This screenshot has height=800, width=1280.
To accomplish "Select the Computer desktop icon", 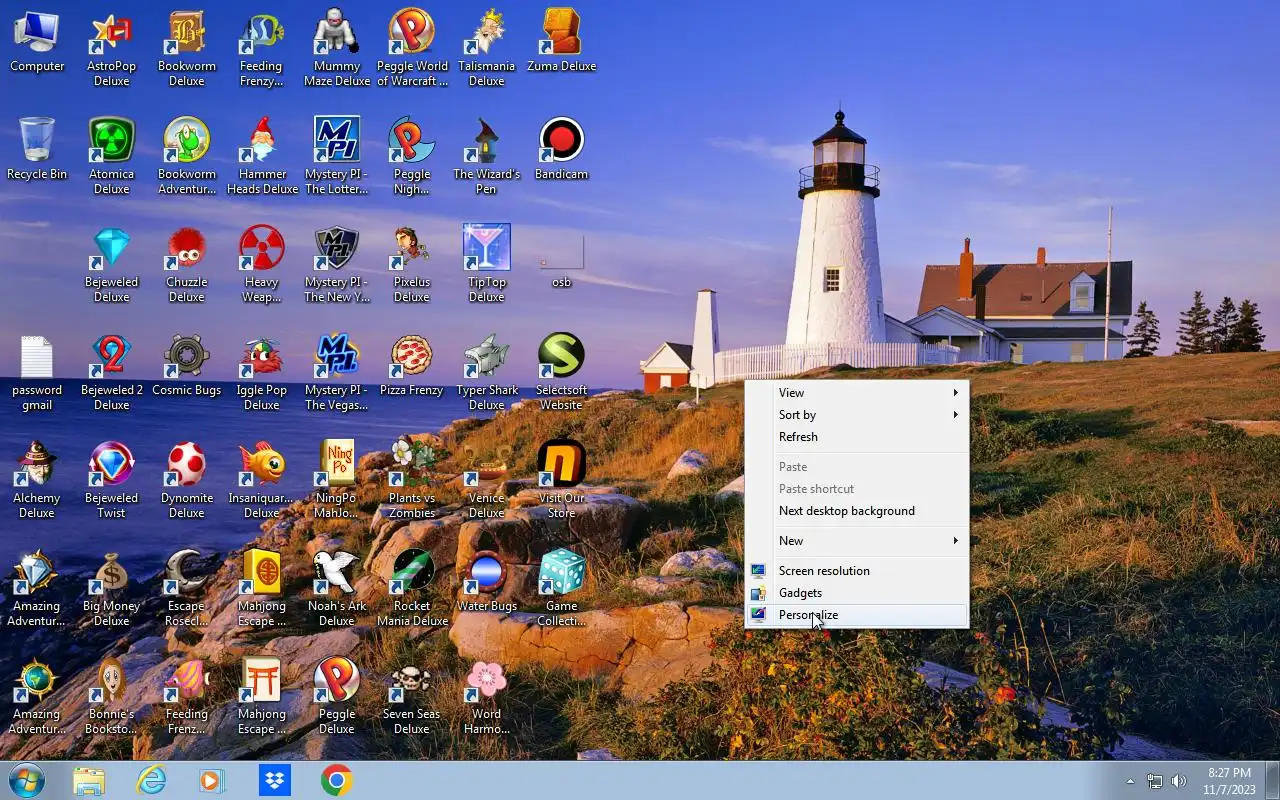I will [37, 42].
